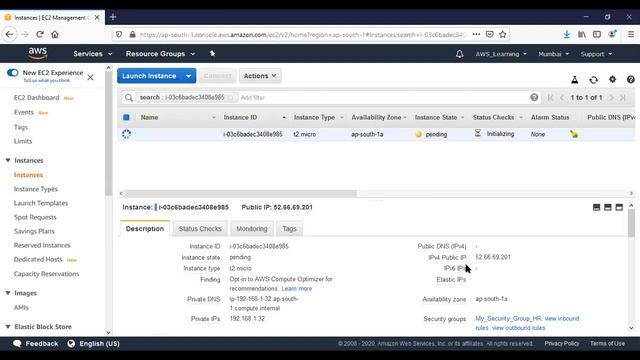Screen dimensions: 640x360
Task: Go to the next results page
Action: point(611,98)
